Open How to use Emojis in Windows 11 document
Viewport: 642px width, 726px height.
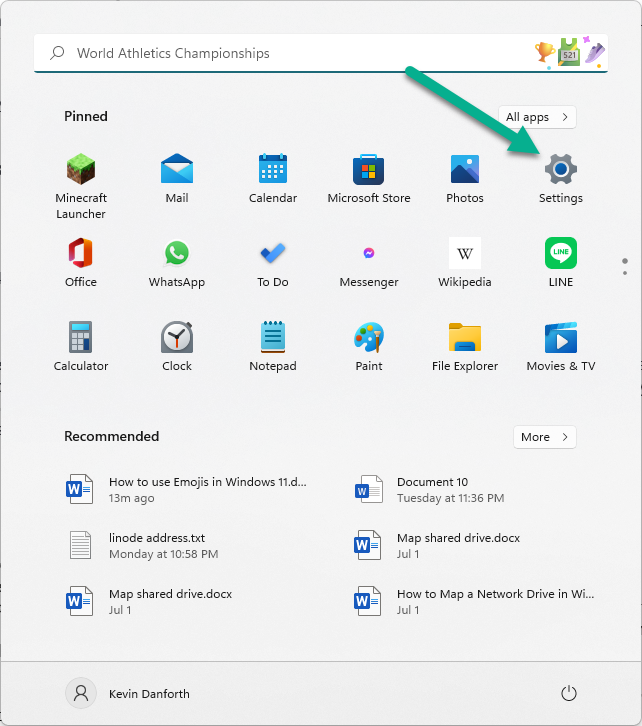tap(187, 489)
